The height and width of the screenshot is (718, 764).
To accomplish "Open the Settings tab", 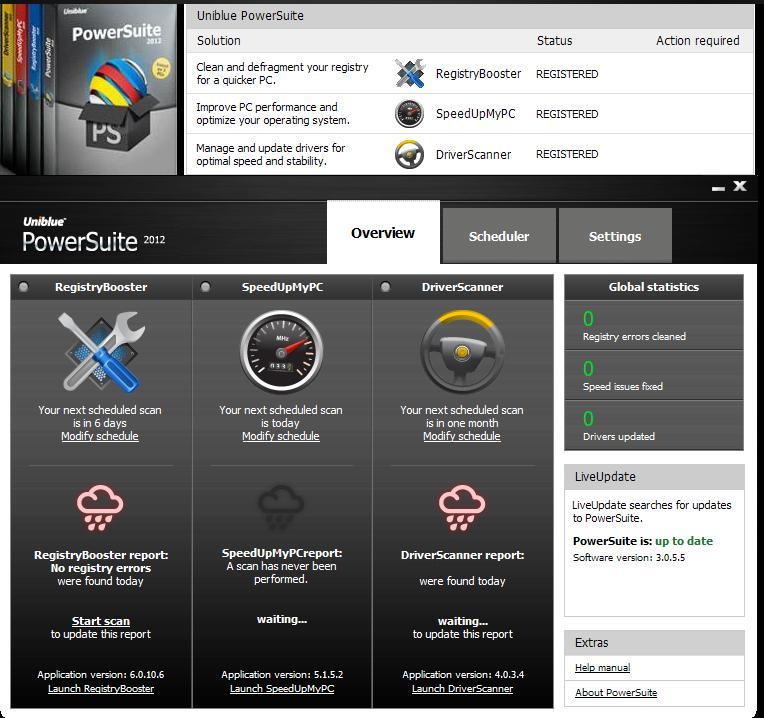I will click(x=615, y=236).
